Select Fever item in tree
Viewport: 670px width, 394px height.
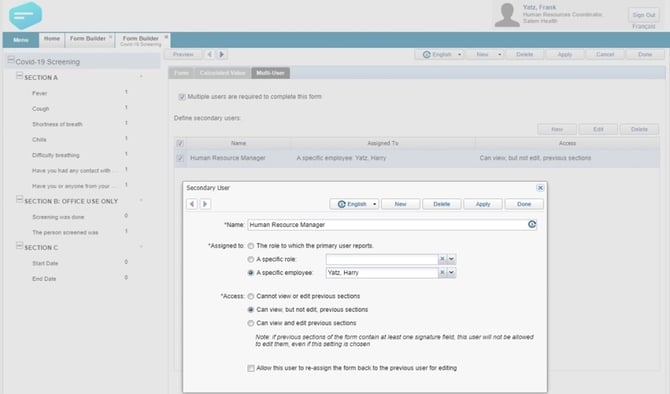tap(39, 94)
